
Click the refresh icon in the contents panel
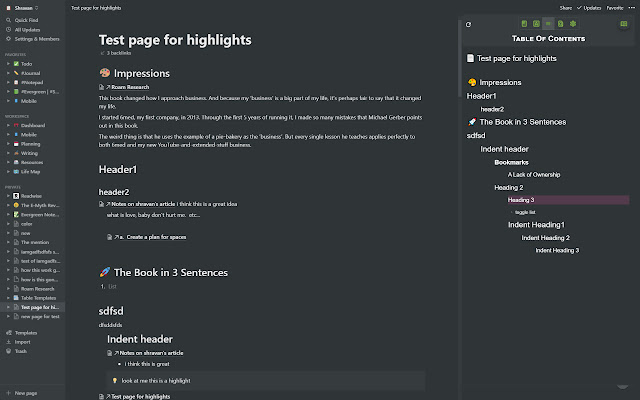pos(470,23)
